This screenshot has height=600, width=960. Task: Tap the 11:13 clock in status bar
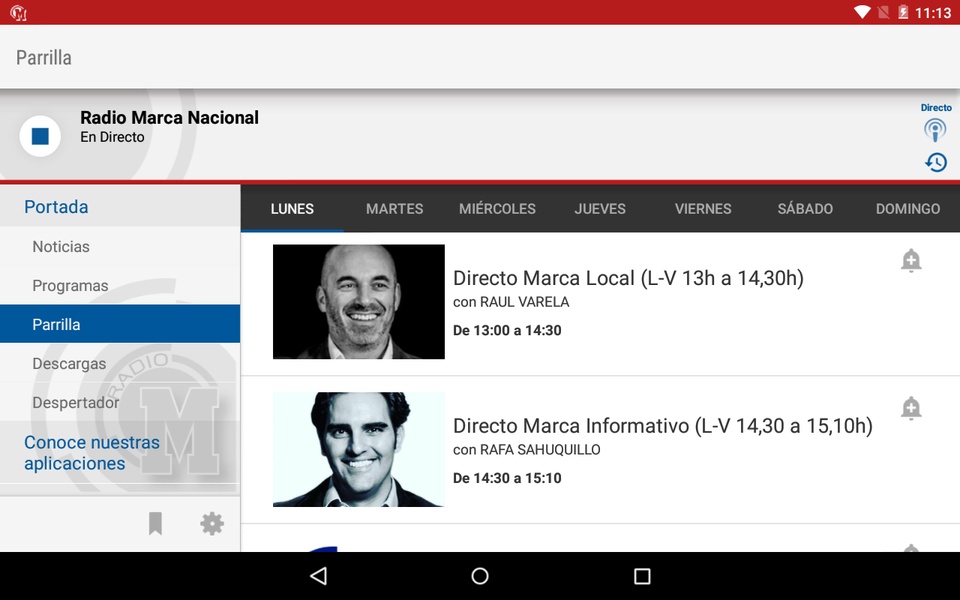coord(933,13)
